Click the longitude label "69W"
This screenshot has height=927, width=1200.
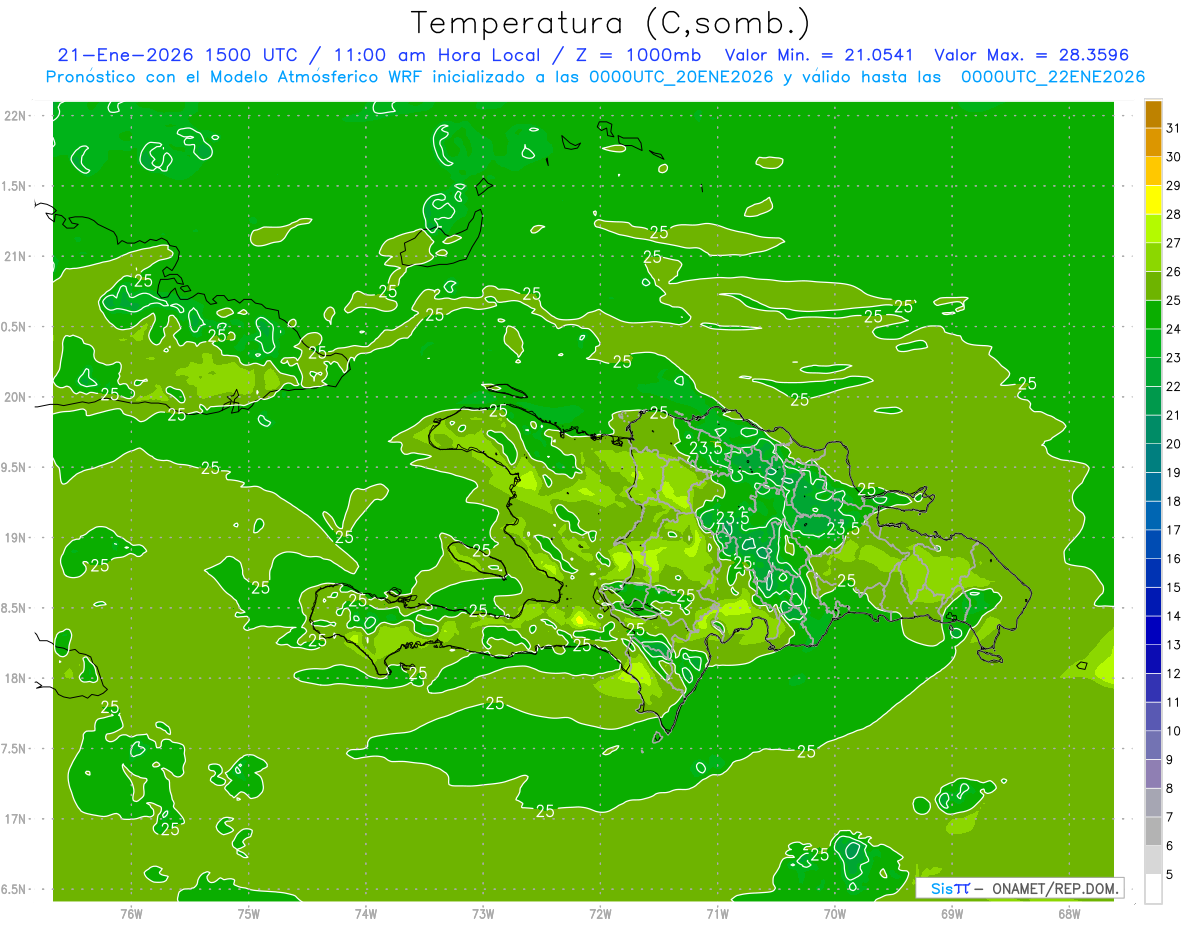[952, 914]
